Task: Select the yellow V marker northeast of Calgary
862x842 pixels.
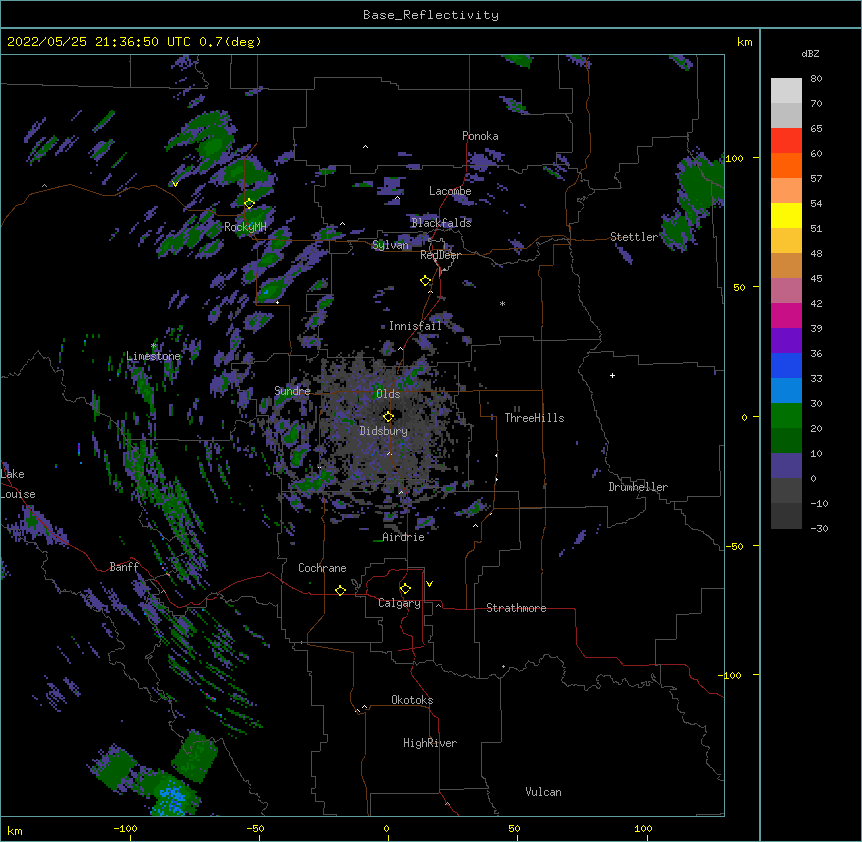Action: click(x=429, y=584)
